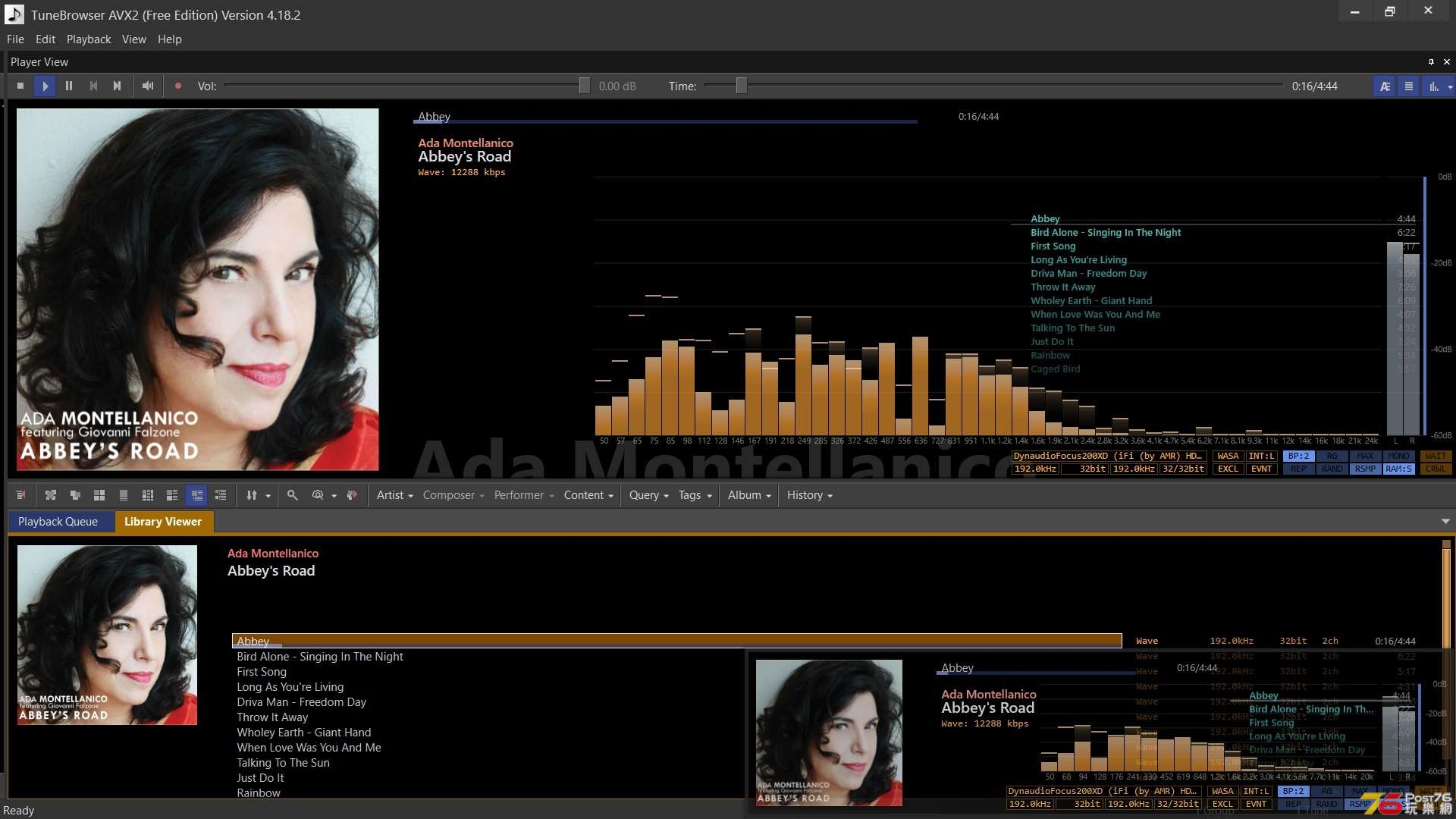Image resolution: width=1456 pixels, height=819 pixels.
Task: Click the DynaudioFocus200XD device label in main Player View
Action: pos(1108,457)
